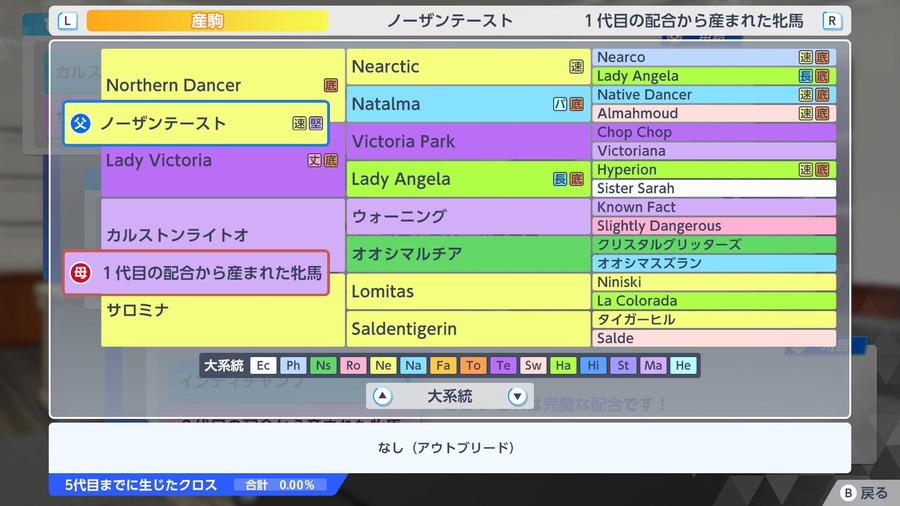Switch to the ノーザンテースト tab

click(450, 21)
